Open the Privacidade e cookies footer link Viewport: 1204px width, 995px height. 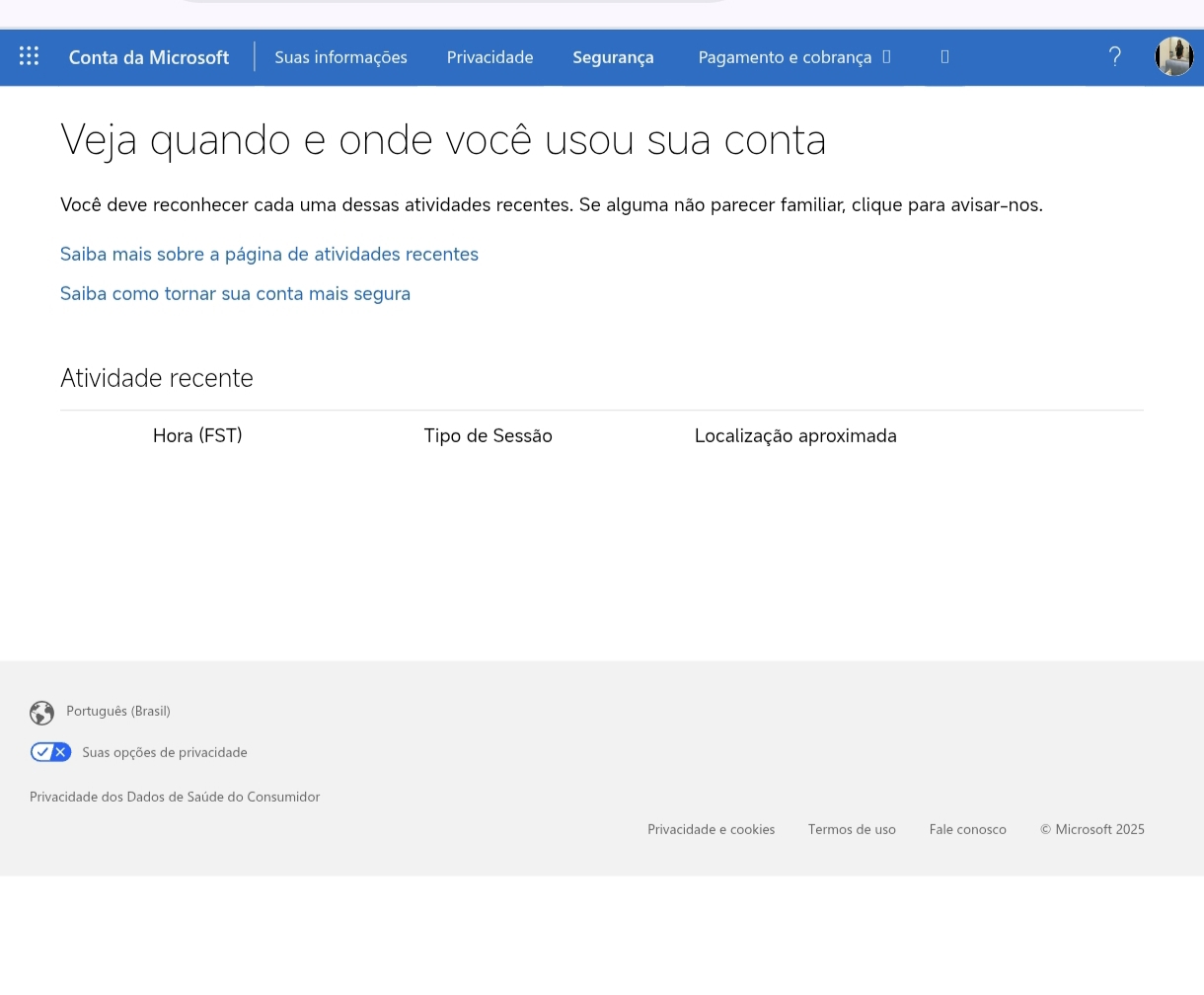coord(711,829)
